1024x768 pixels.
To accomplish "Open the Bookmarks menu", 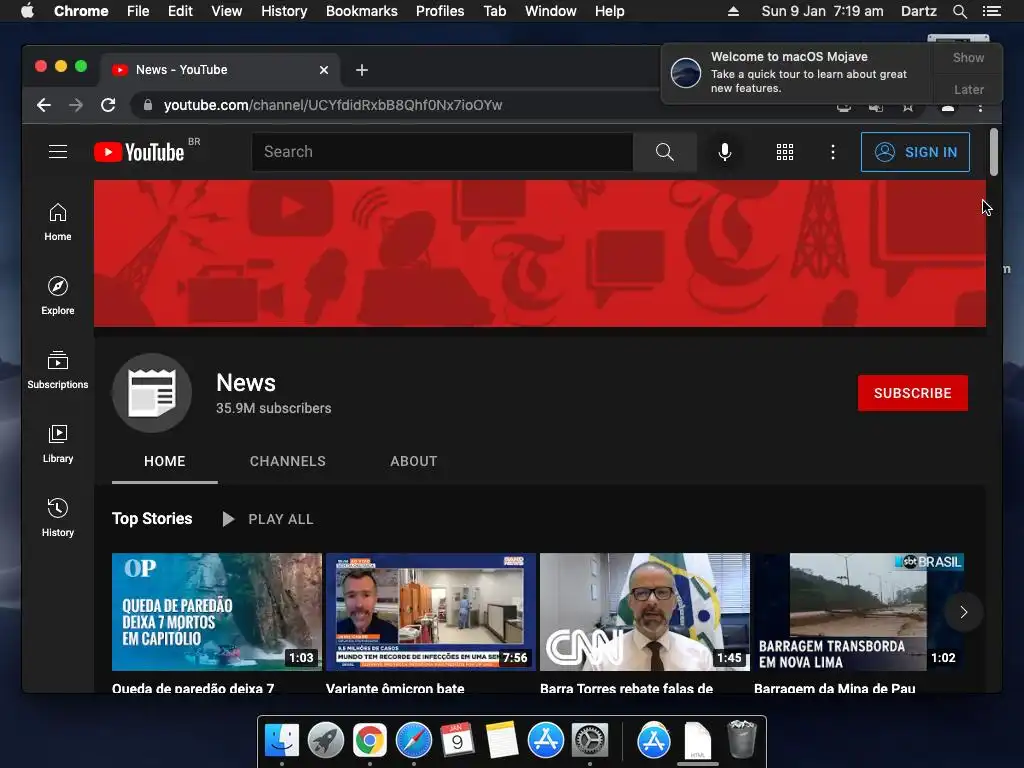I will 361,11.
